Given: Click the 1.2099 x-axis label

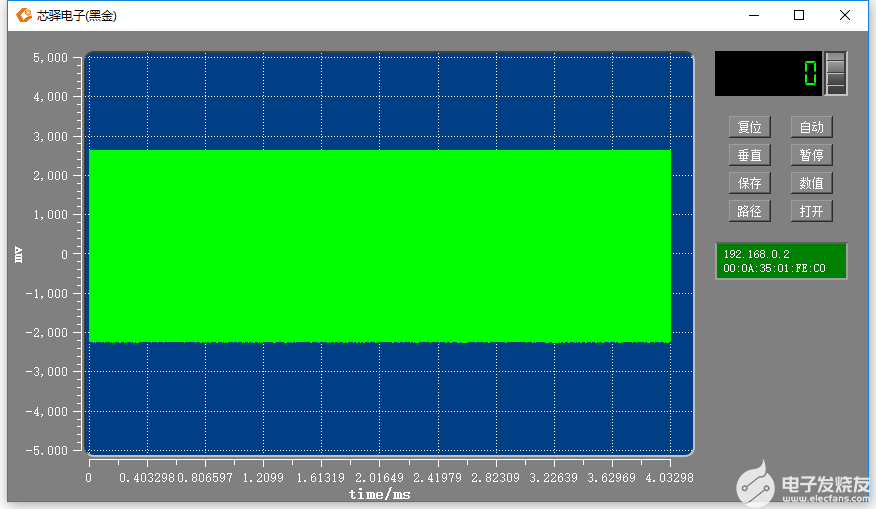Looking at the screenshot, I should [263, 478].
